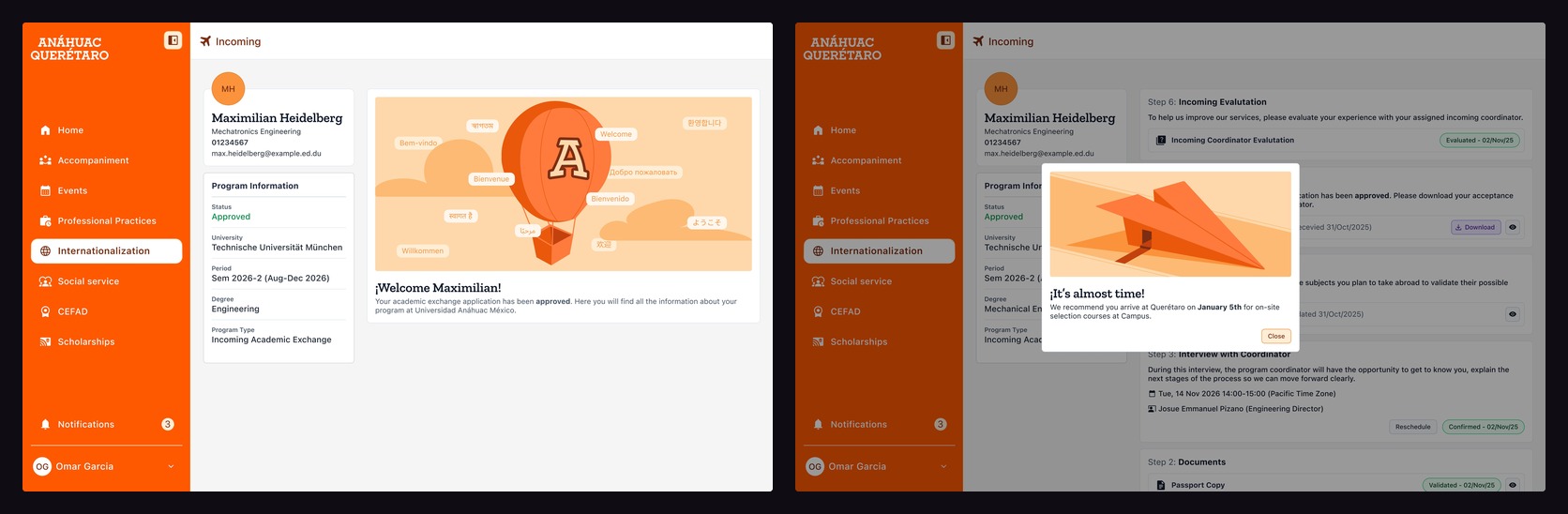Viewport: 1568px width, 514px height.
Task: Toggle eye icon on row dated 31/Oct/2025 without Download
Action: click(1513, 314)
